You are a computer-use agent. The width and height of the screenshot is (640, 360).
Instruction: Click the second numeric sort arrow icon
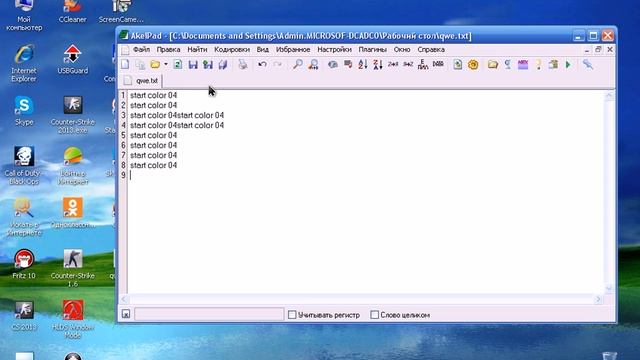(408, 64)
